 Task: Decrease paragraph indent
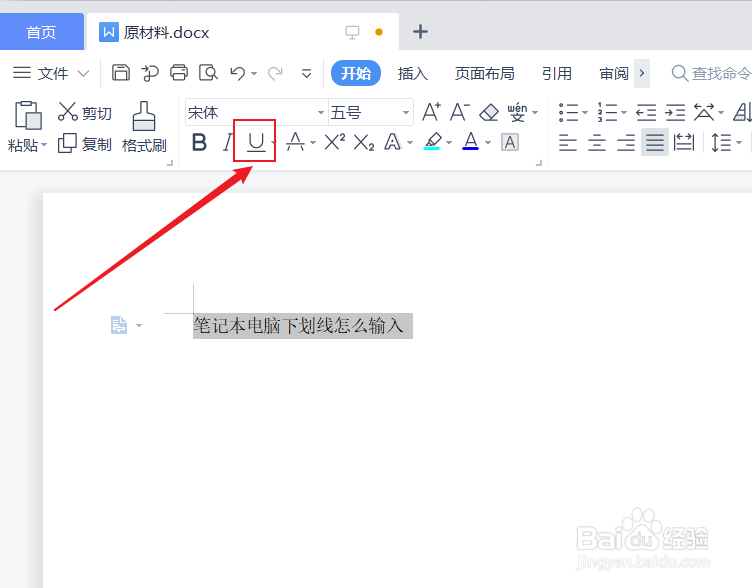coord(646,113)
